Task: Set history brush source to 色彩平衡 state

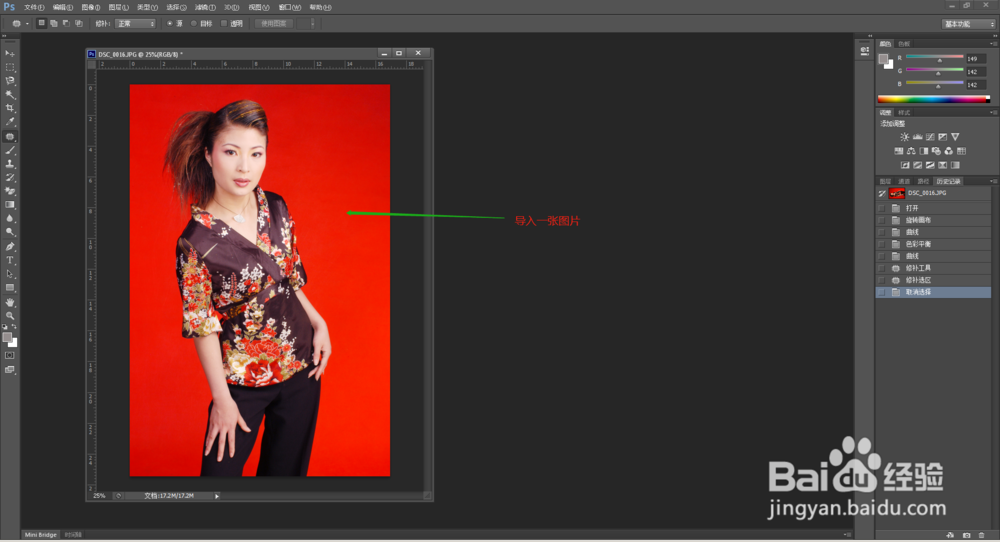Action: coord(882,244)
